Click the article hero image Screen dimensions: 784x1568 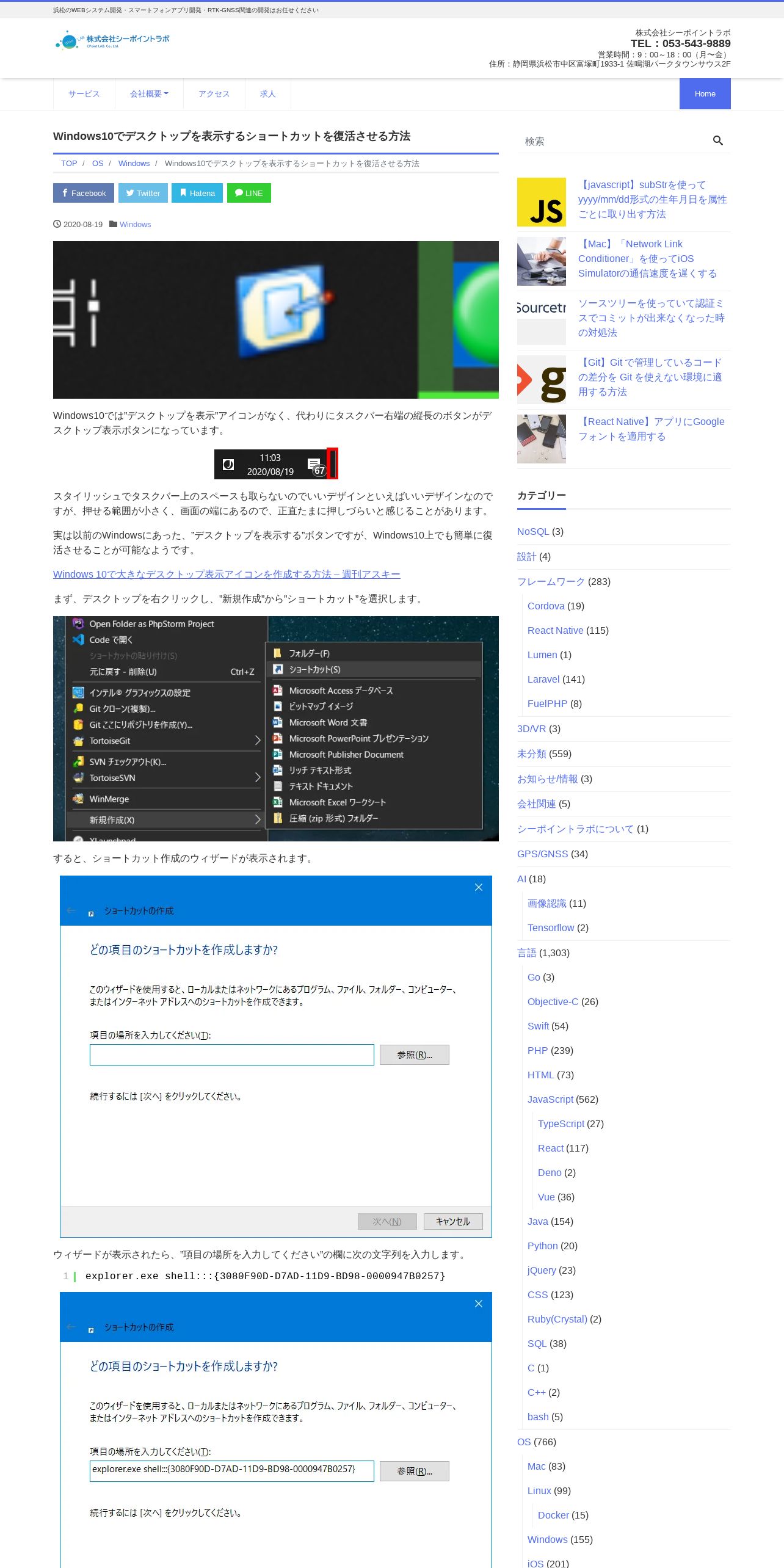276,320
